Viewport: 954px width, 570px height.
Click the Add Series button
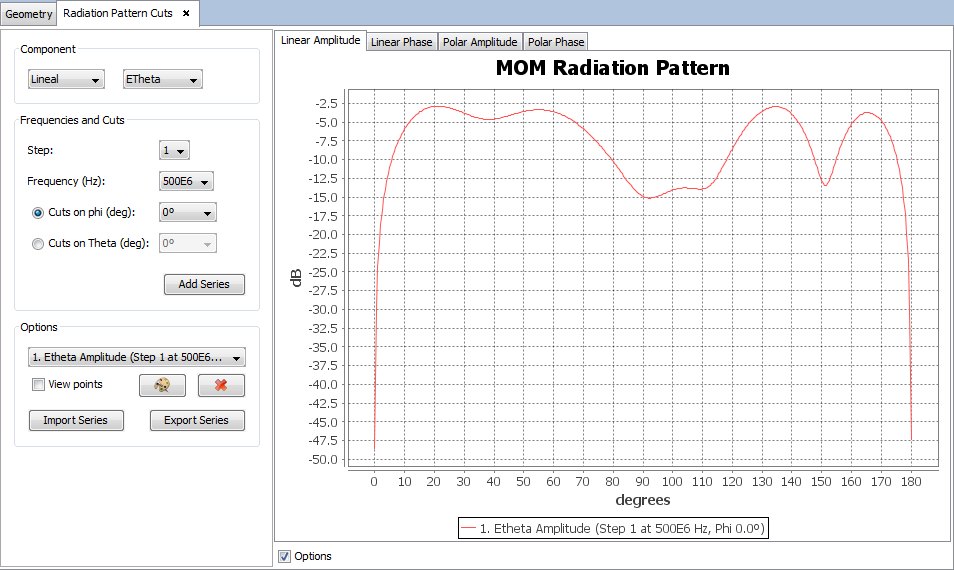[204, 284]
